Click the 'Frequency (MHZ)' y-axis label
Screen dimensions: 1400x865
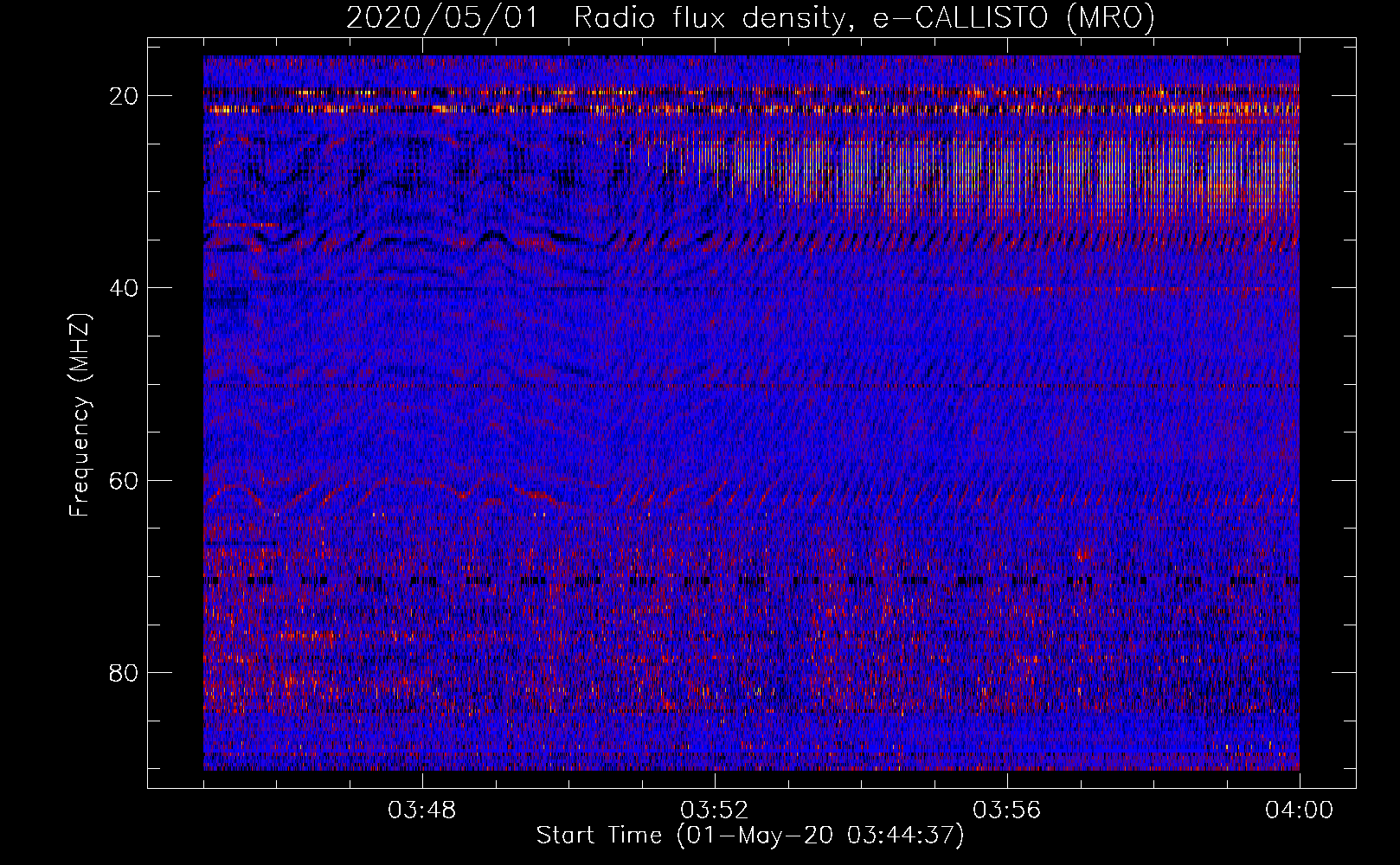pos(80,415)
